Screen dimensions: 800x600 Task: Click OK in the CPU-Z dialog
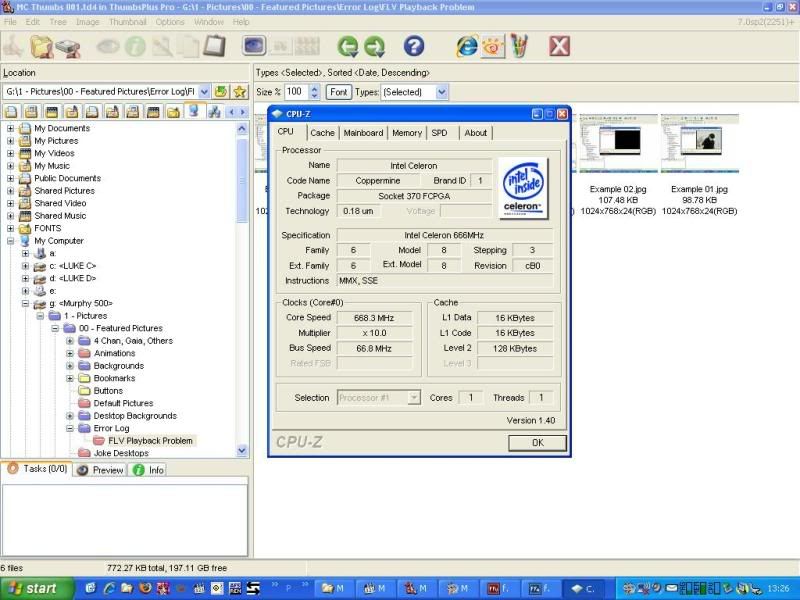[x=537, y=443]
